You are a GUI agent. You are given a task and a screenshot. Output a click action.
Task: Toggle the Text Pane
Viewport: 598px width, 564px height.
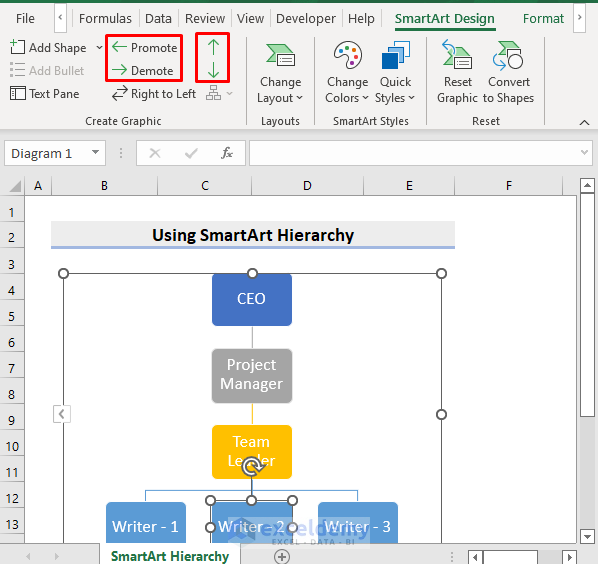point(44,94)
